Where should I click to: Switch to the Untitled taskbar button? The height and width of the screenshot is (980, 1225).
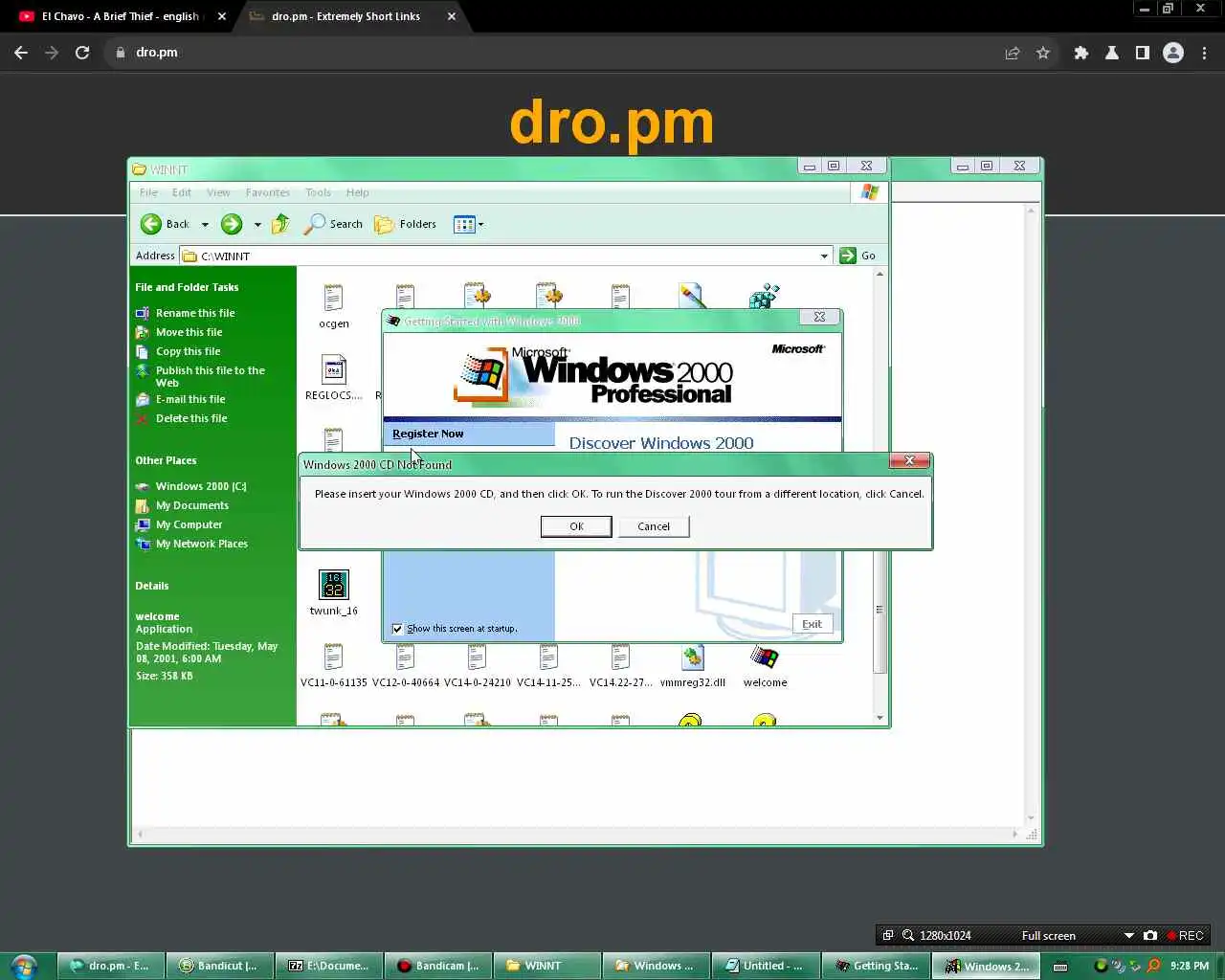pos(765,966)
